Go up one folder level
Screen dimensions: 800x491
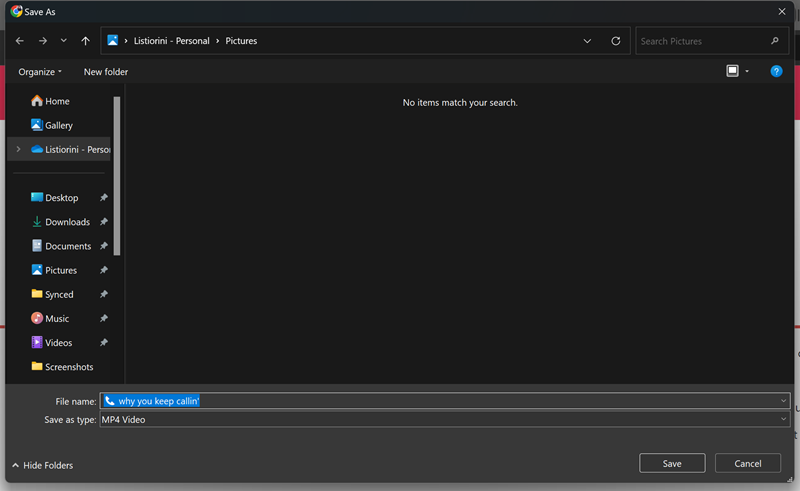click(x=85, y=41)
